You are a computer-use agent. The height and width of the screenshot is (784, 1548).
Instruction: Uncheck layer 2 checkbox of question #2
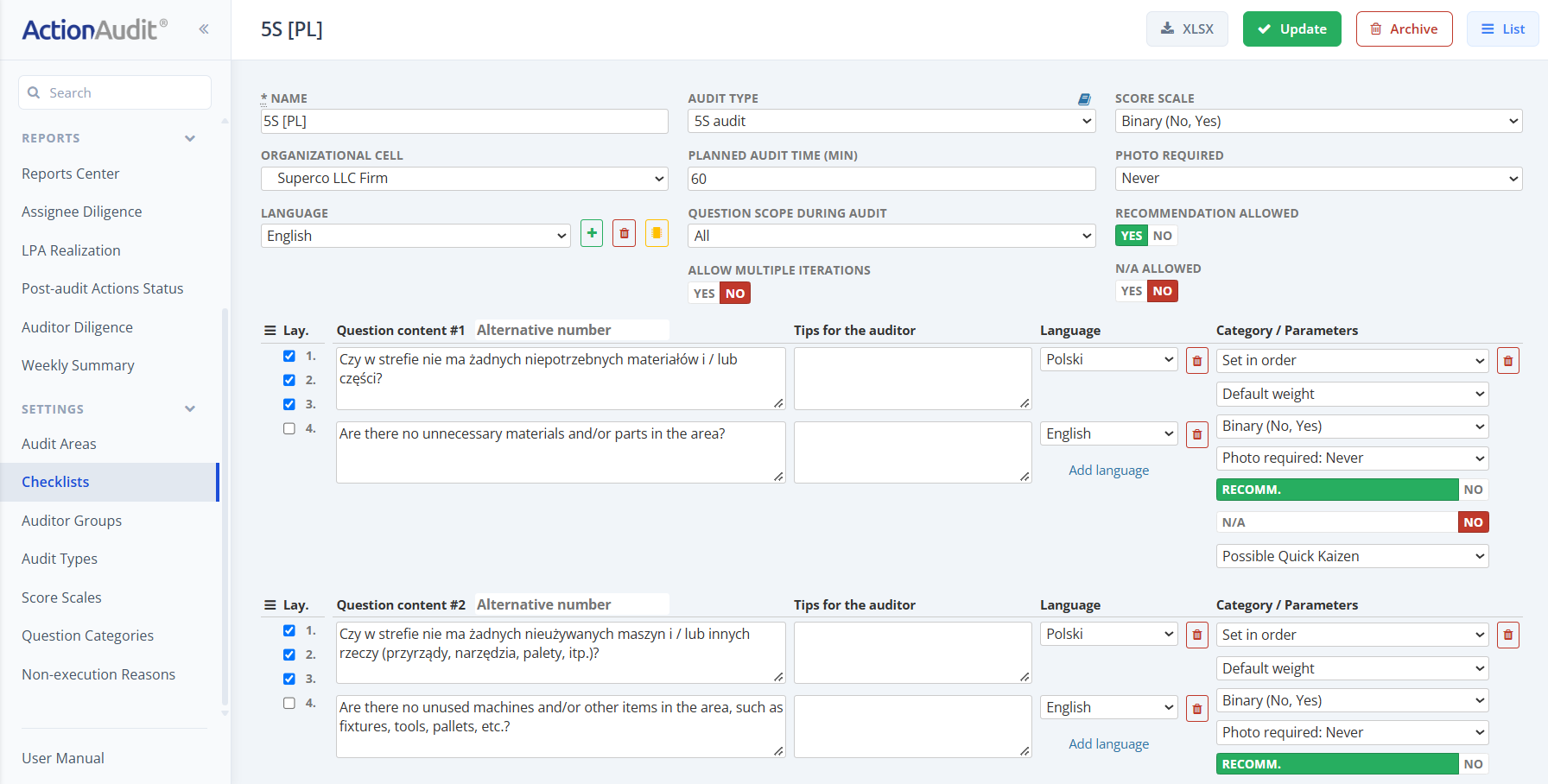(x=289, y=654)
